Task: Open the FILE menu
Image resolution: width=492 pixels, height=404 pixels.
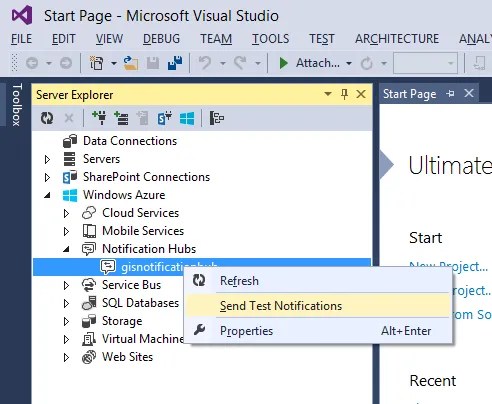Action: tap(22, 39)
